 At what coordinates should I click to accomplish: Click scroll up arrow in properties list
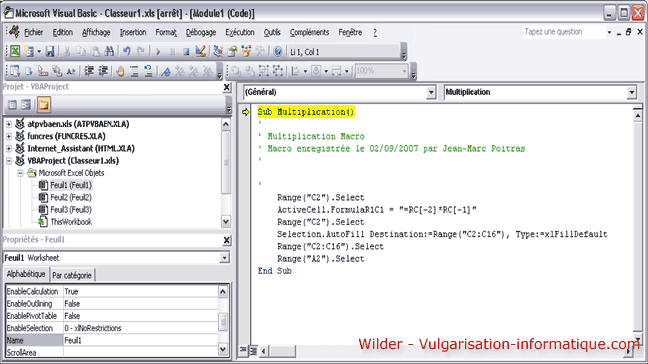pyautogui.click(x=223, y=292)
